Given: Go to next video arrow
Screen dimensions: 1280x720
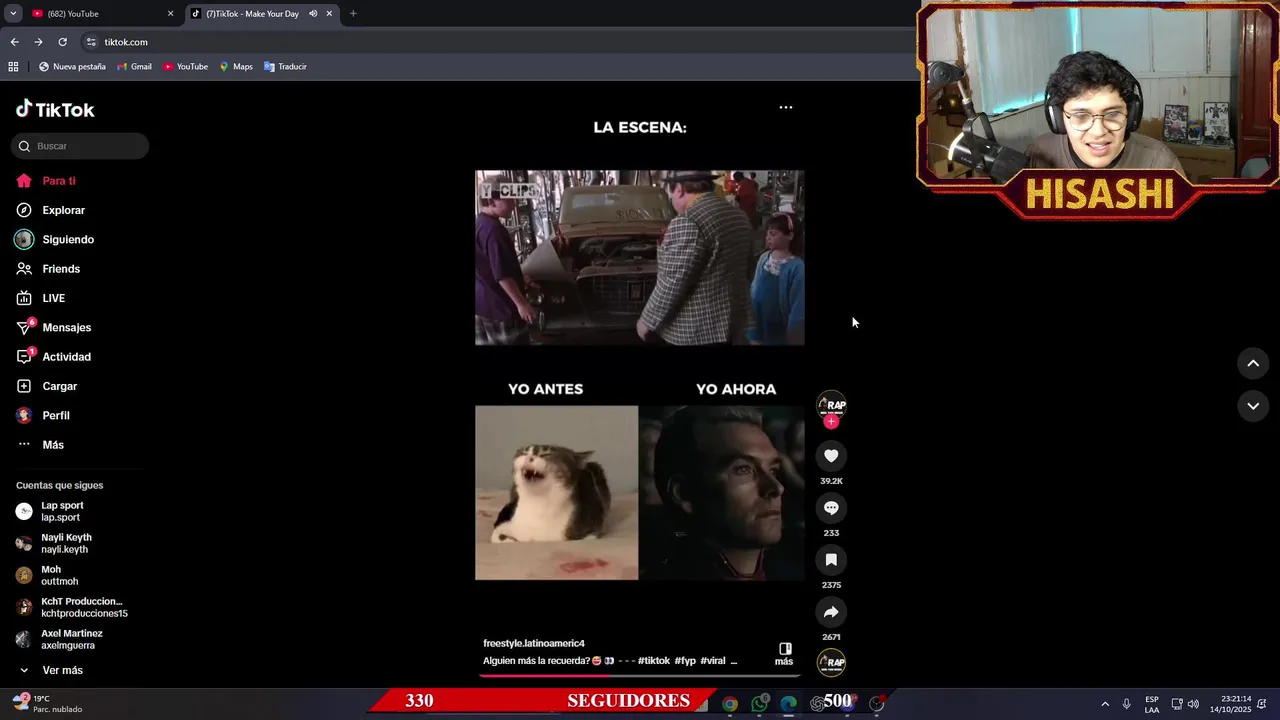Looking at the screenshot, I should tap(1253, 406).
